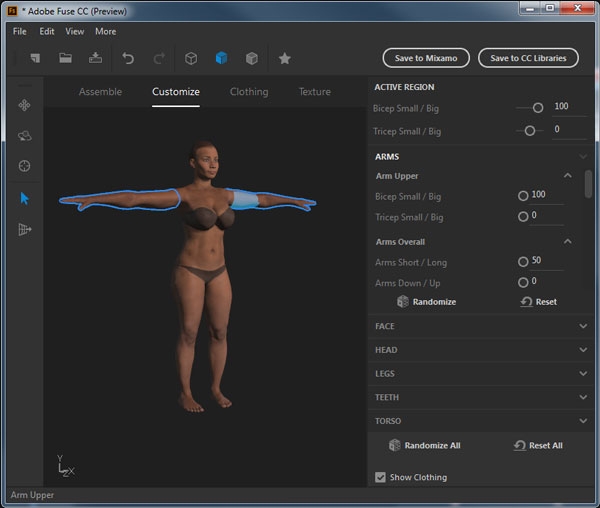
Task: Click the Save to Mixamo button
Action: [x=426, y=58]
